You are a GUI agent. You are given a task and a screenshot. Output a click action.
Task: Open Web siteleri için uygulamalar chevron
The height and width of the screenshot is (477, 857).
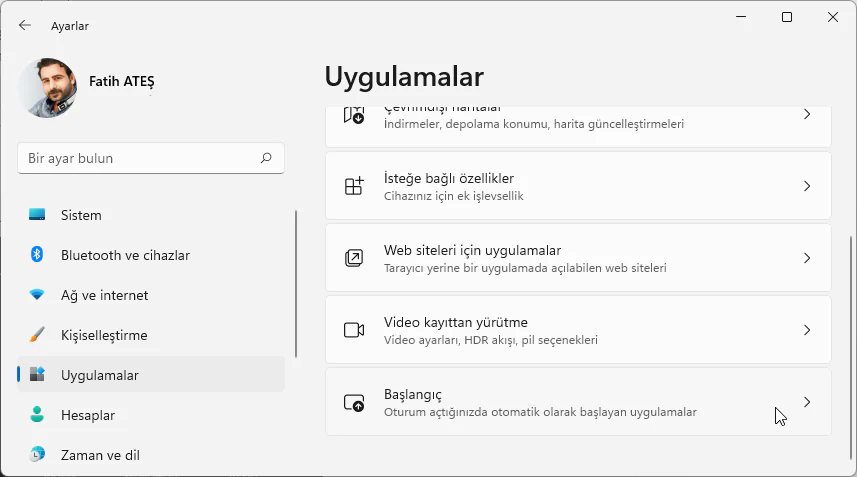point(807,258)
